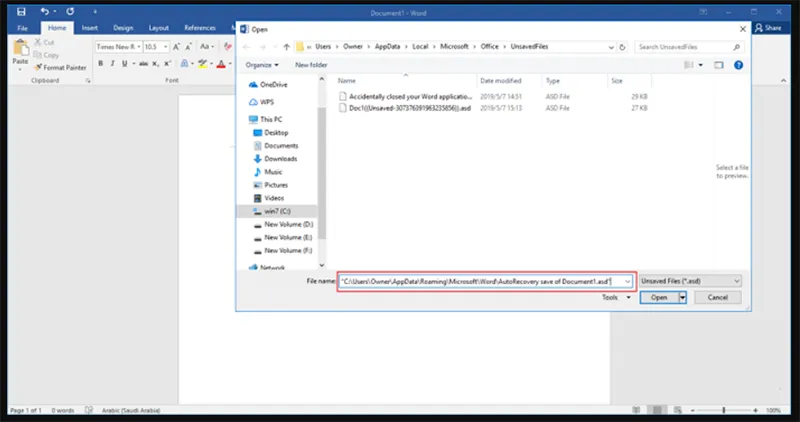Switch to the Layout ribbon tab
The width and height of the screenshot is (800, 422).
pyautogui.click(x=159, y=28)
